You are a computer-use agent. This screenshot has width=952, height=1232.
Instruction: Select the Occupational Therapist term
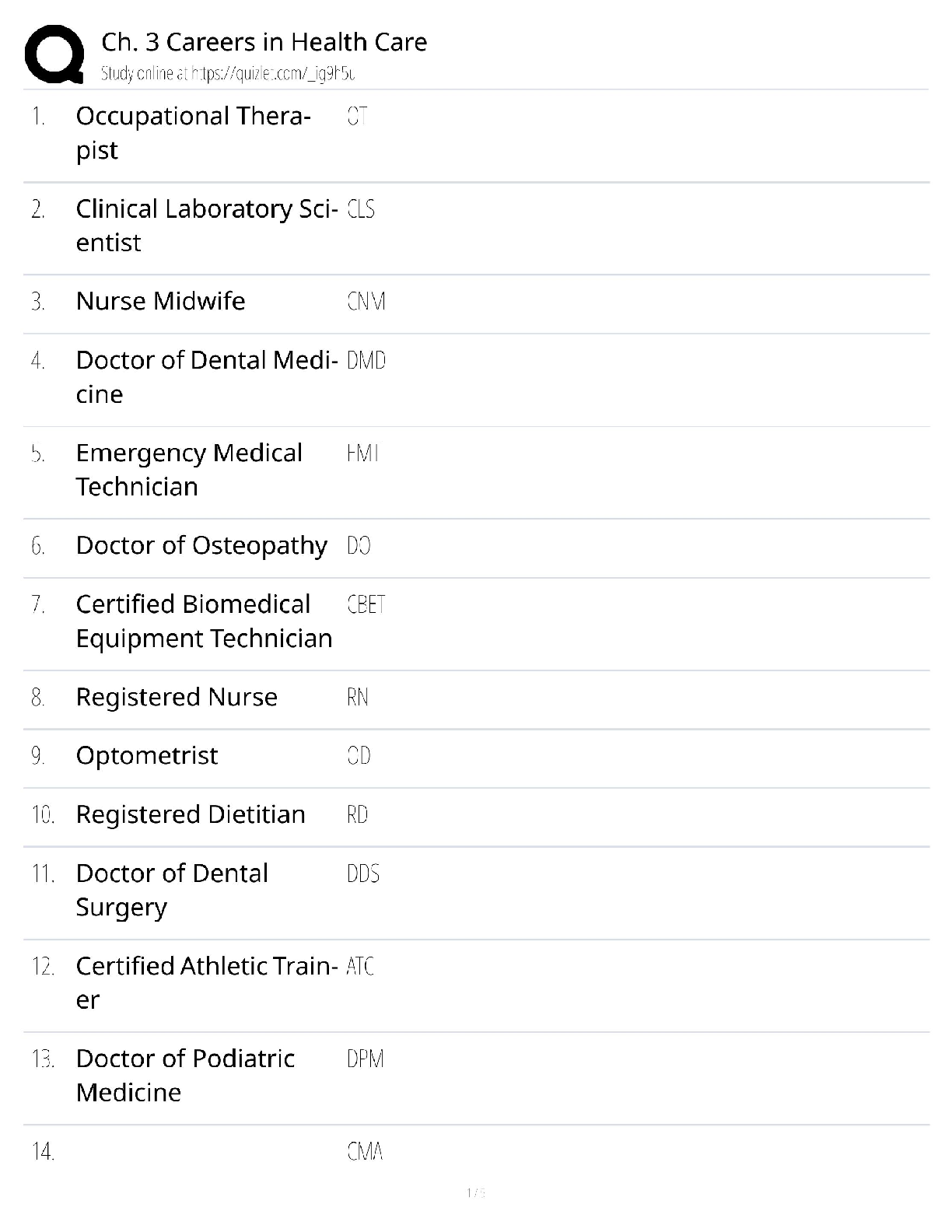tap(193, 133)
